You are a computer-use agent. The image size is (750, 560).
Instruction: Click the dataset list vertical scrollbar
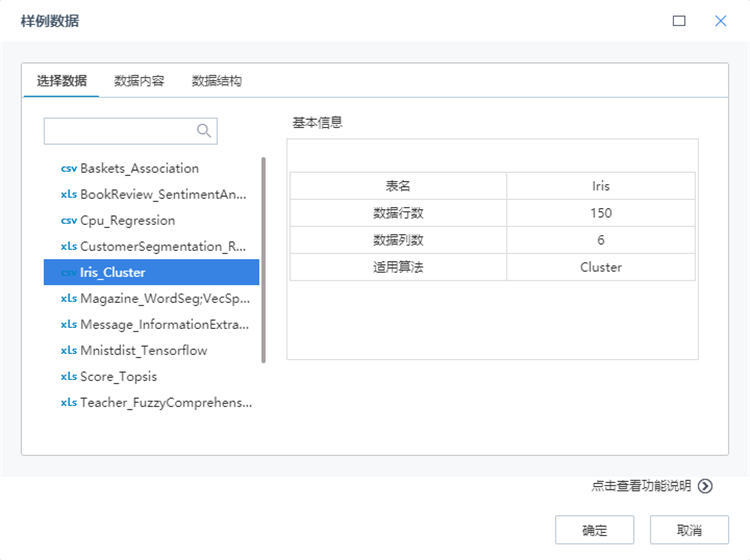pos(263,260)
